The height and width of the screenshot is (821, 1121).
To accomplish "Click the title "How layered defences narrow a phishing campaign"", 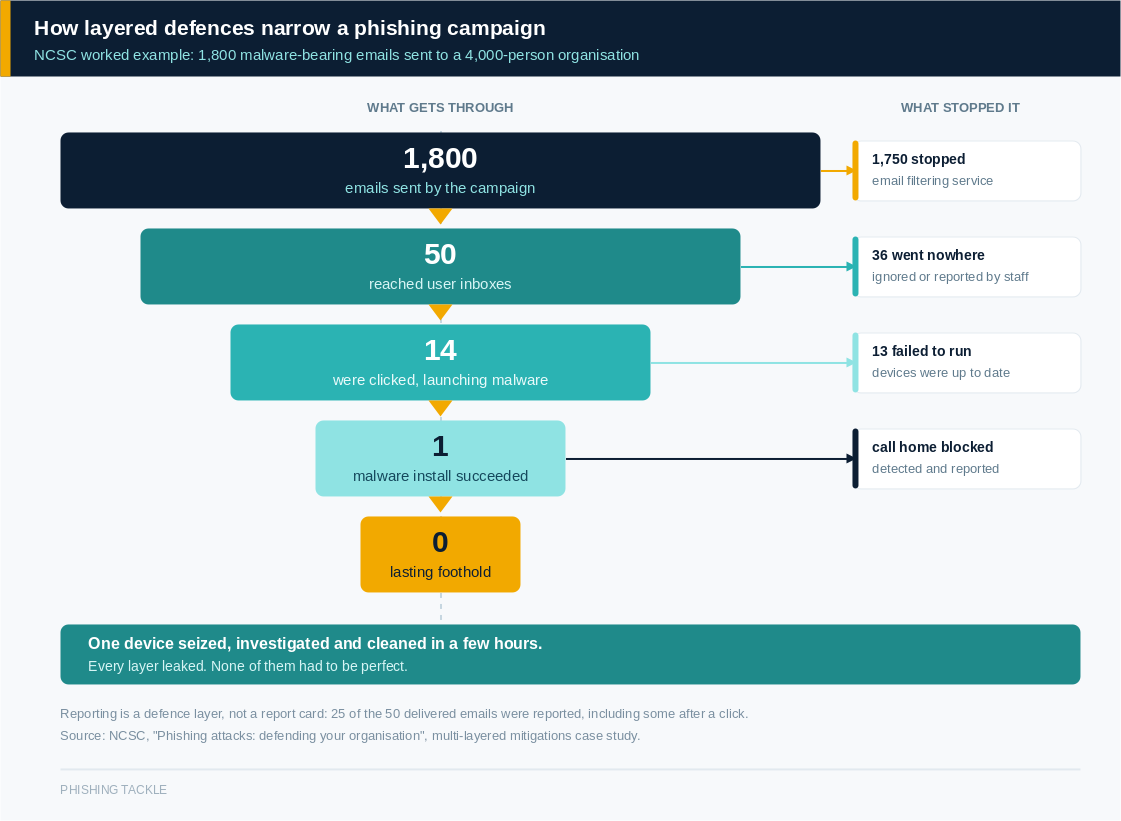I will 290,28.
